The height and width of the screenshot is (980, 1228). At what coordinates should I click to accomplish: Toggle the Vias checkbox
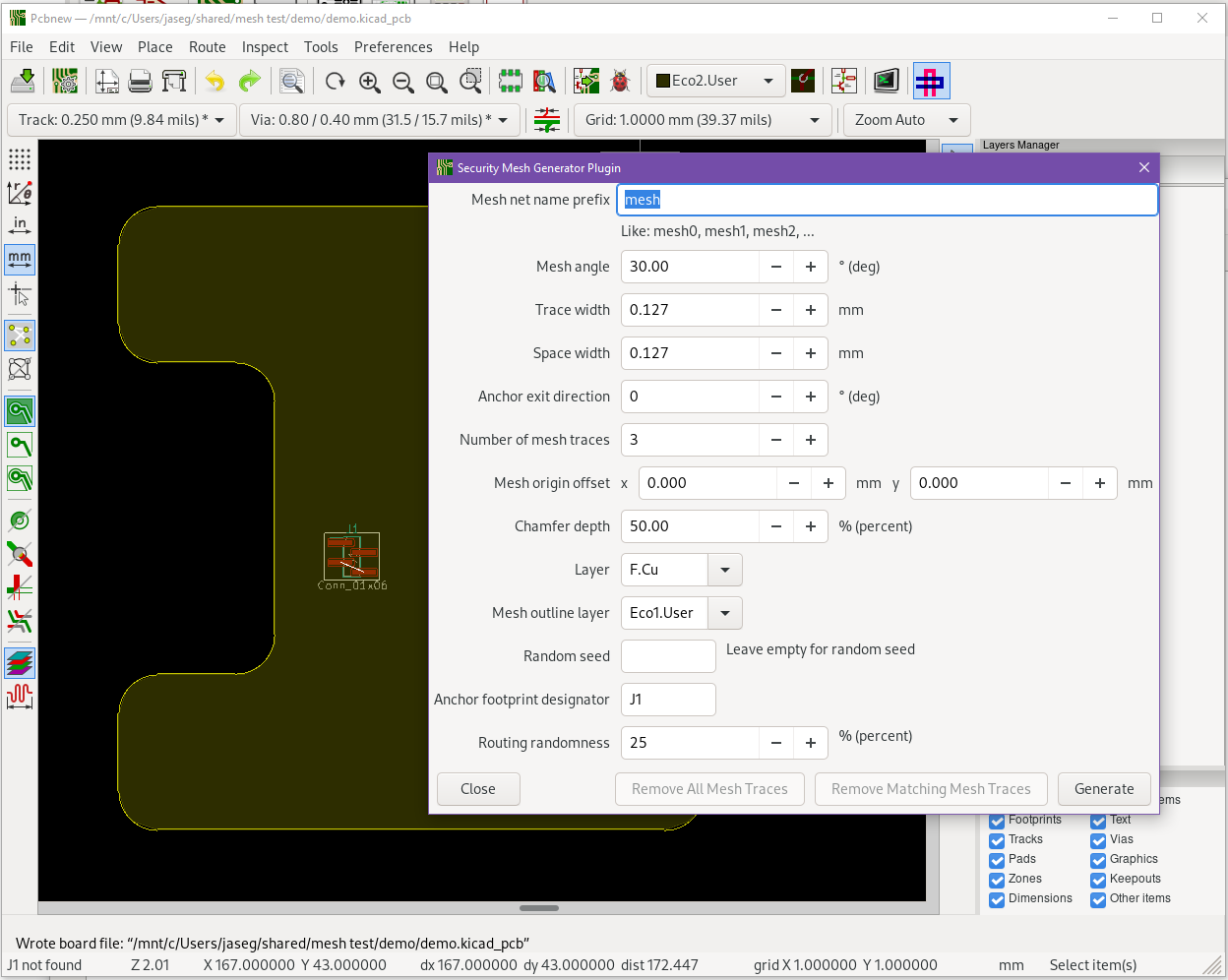click(1098, 840)
